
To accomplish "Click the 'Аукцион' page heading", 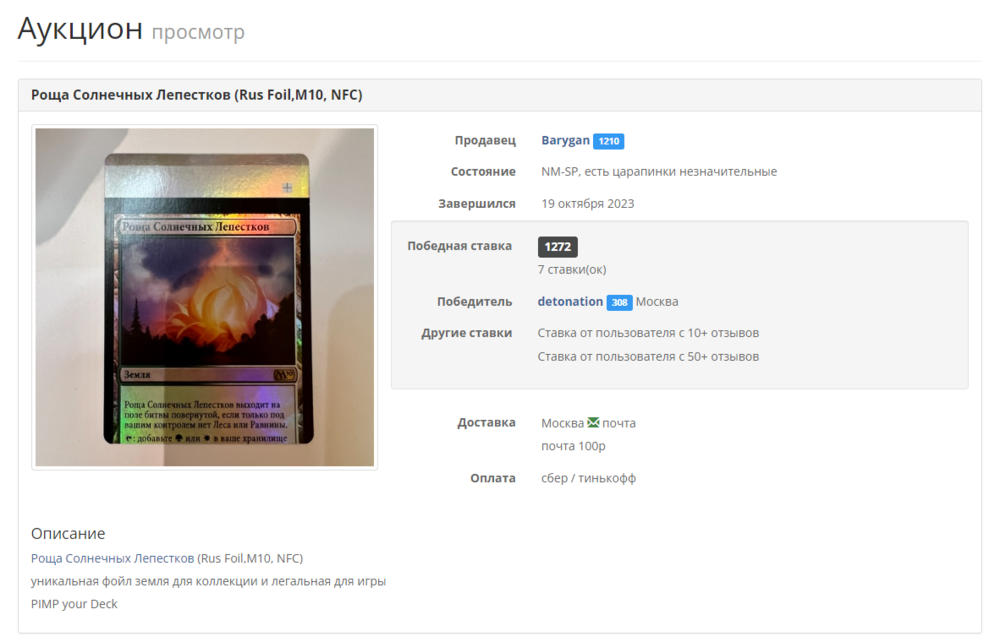I will [x=80, y=29].
